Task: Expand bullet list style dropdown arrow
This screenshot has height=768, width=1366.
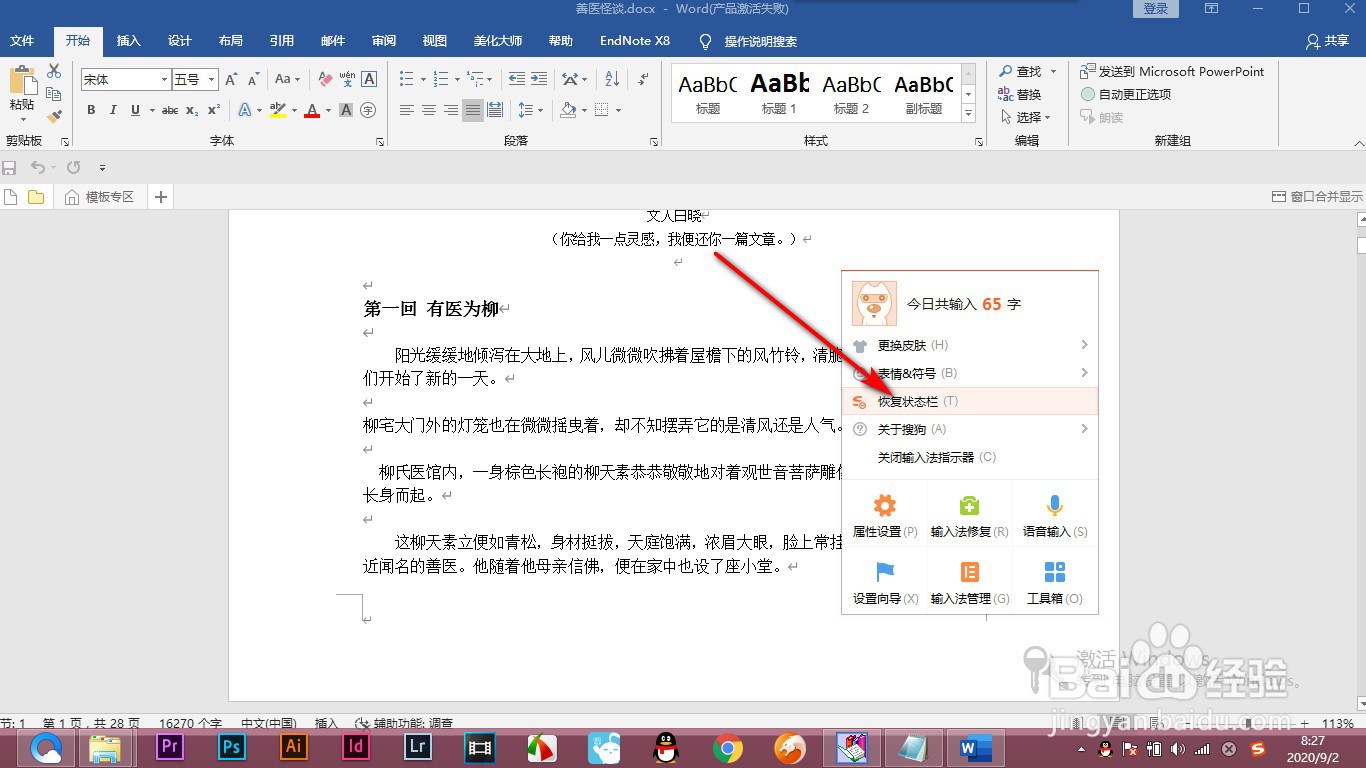Action: [423, 79]
